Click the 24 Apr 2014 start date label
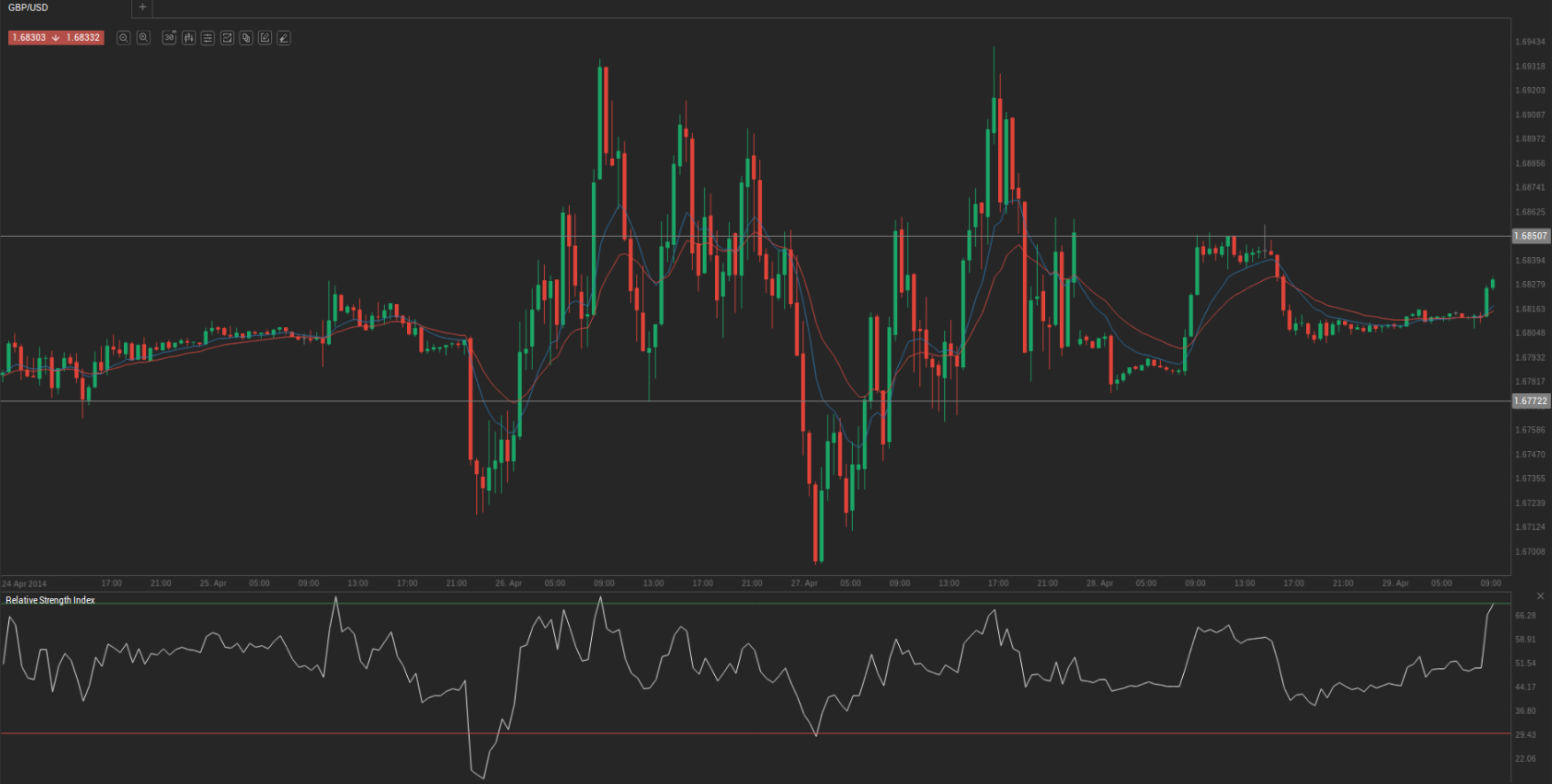Image resolution: width=1552 pixels, height=784 pixels. (24, 584)
